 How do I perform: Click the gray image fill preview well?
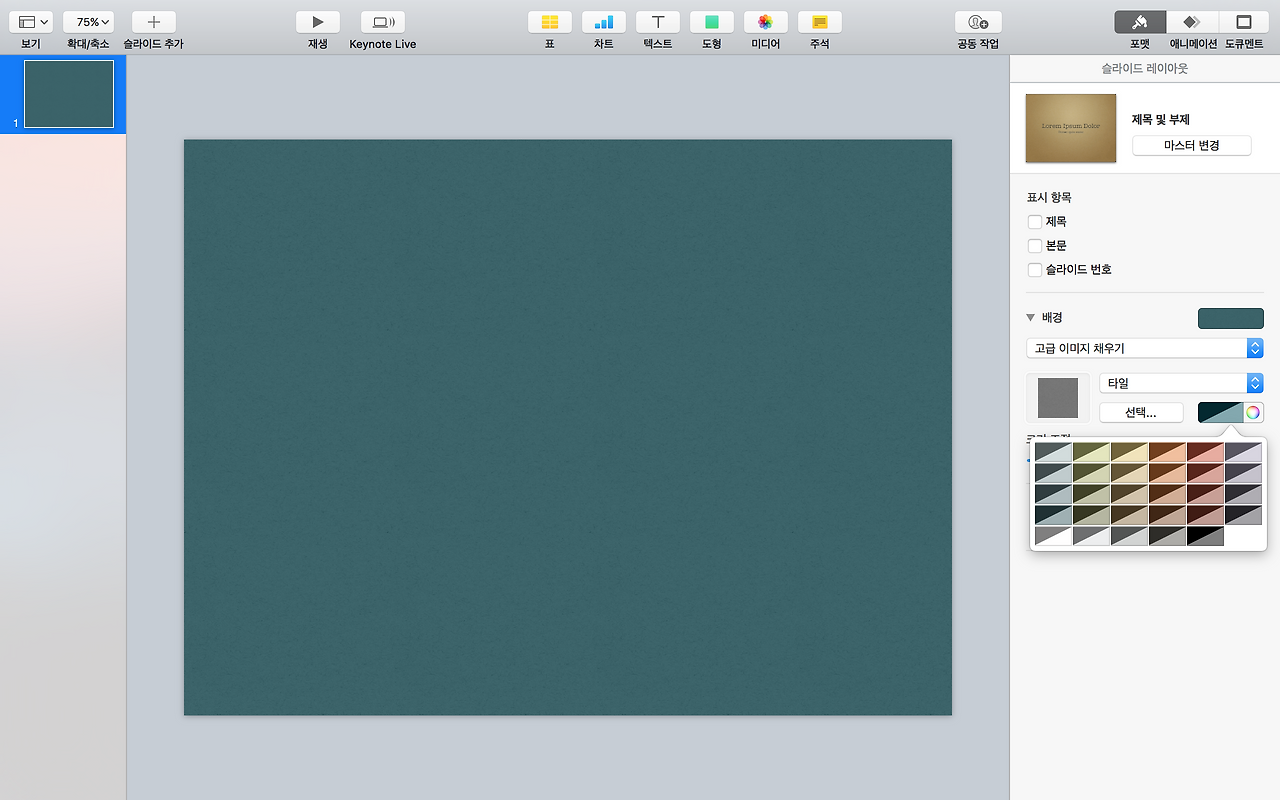(1058, 398)
